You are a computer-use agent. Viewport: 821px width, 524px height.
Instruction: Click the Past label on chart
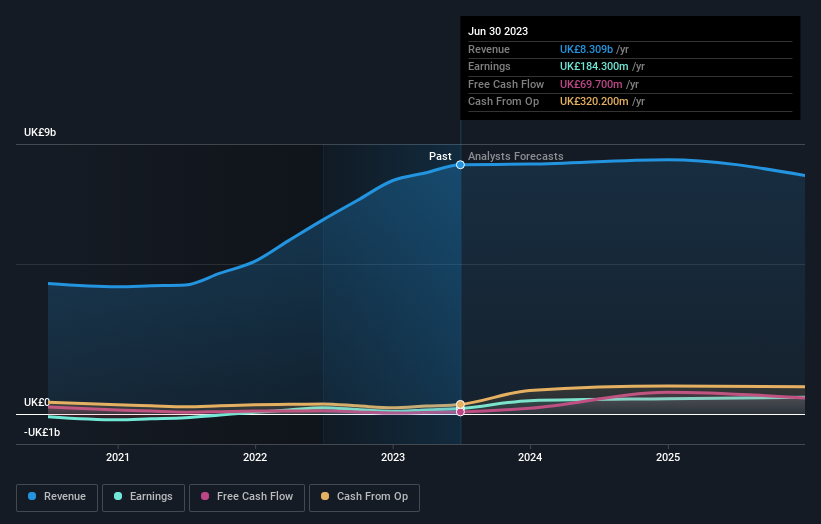(440, 157)
